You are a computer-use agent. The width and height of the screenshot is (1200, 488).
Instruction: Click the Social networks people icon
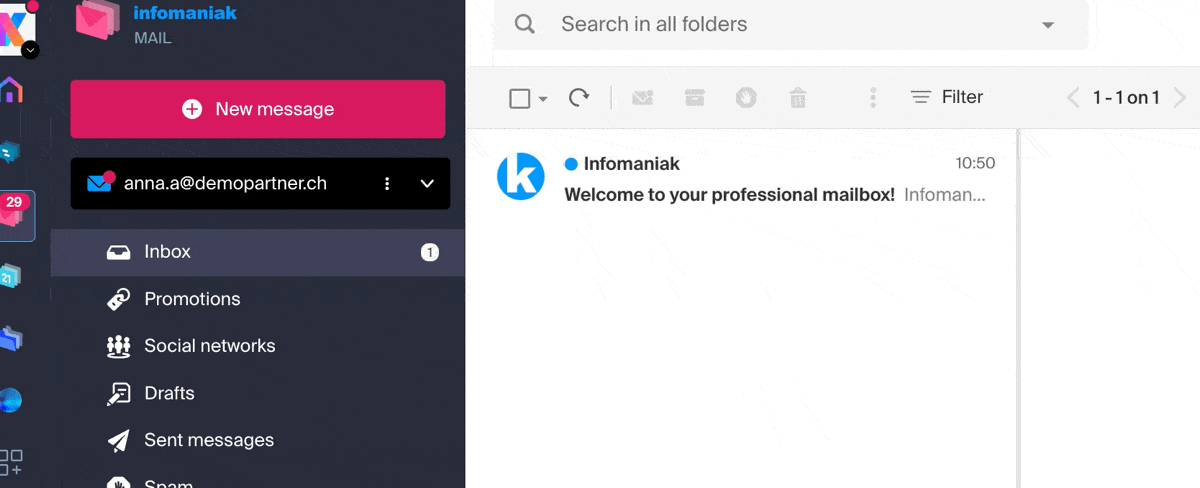(x=119, y=346)
